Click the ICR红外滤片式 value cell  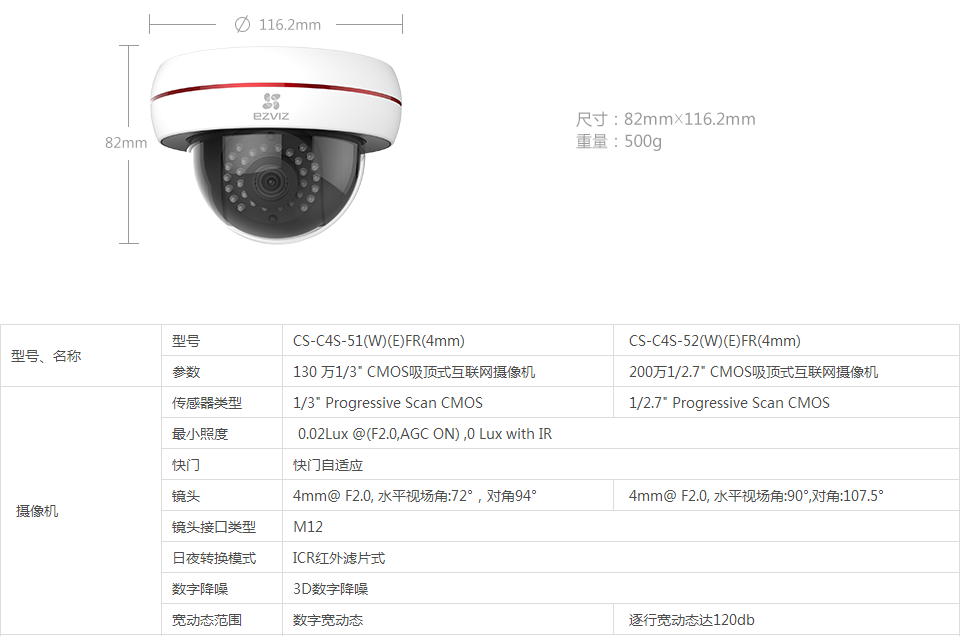coord(621,558)
